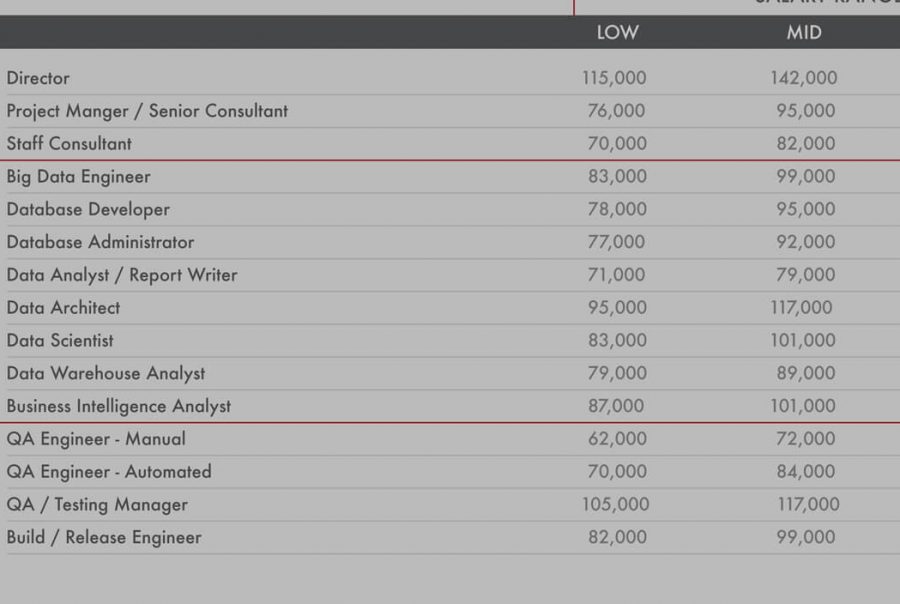Viewport: 900px width, 604px height.
Task: Select the Data Scientist job title
Action: click(60, 341)
